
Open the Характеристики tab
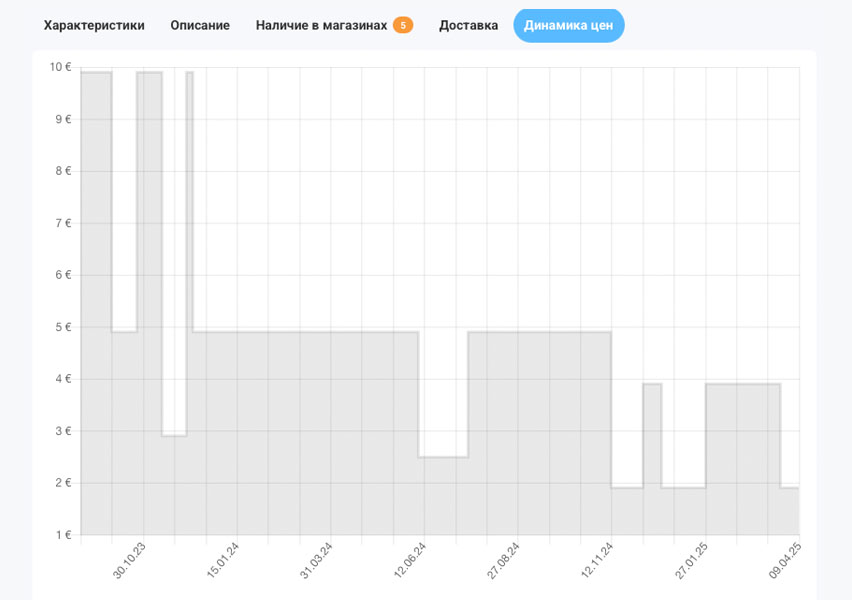(94, 25)
